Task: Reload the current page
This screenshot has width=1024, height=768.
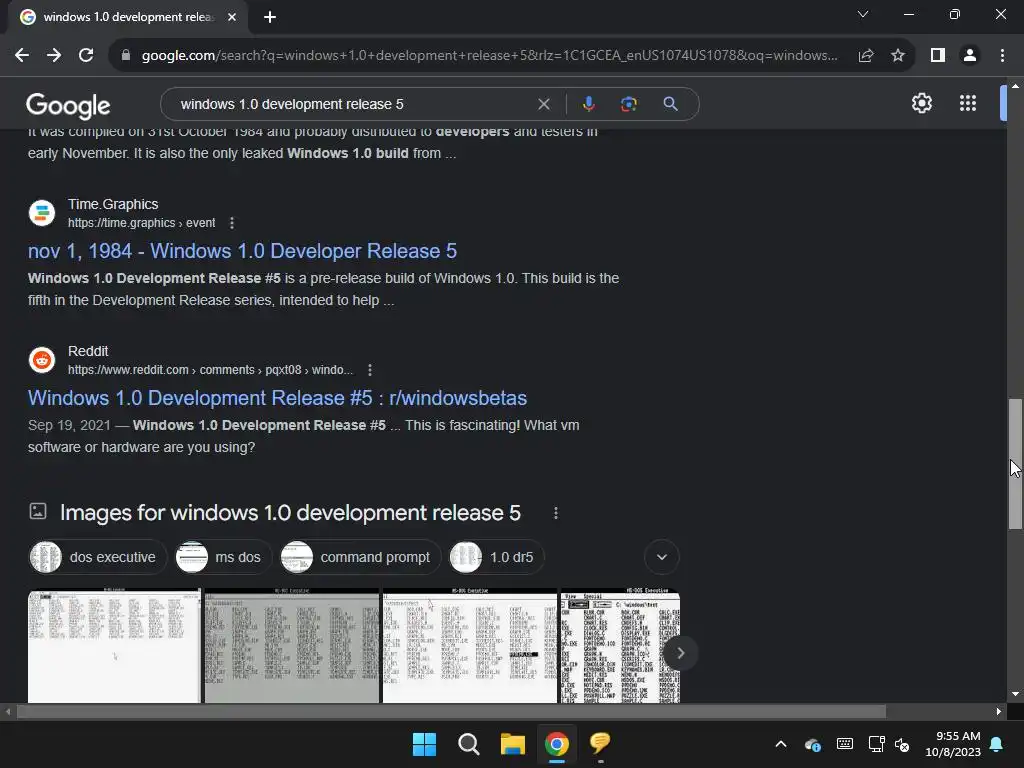Action: pos(86,56)
